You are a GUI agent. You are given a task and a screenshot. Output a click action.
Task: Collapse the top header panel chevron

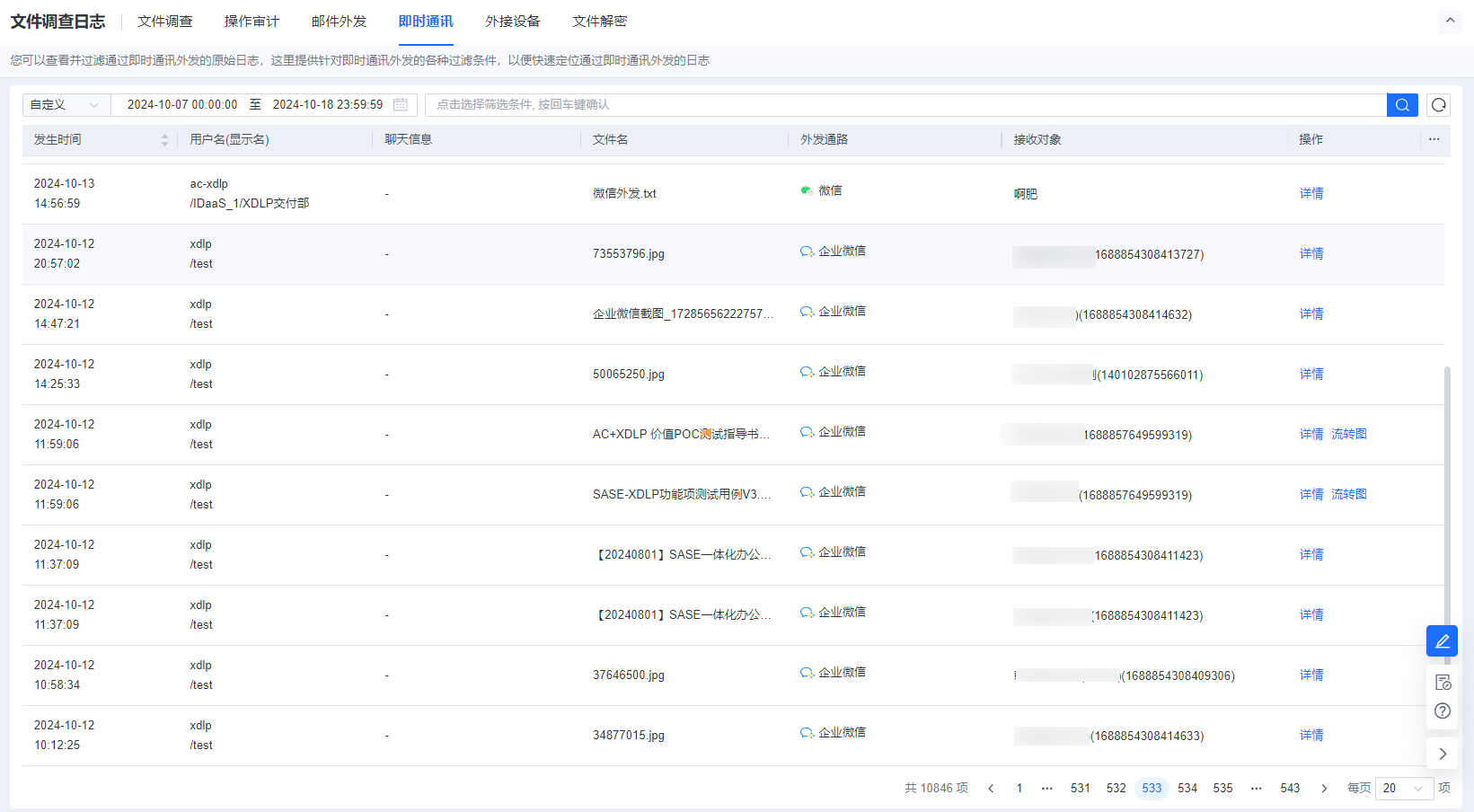(1450, 21)
